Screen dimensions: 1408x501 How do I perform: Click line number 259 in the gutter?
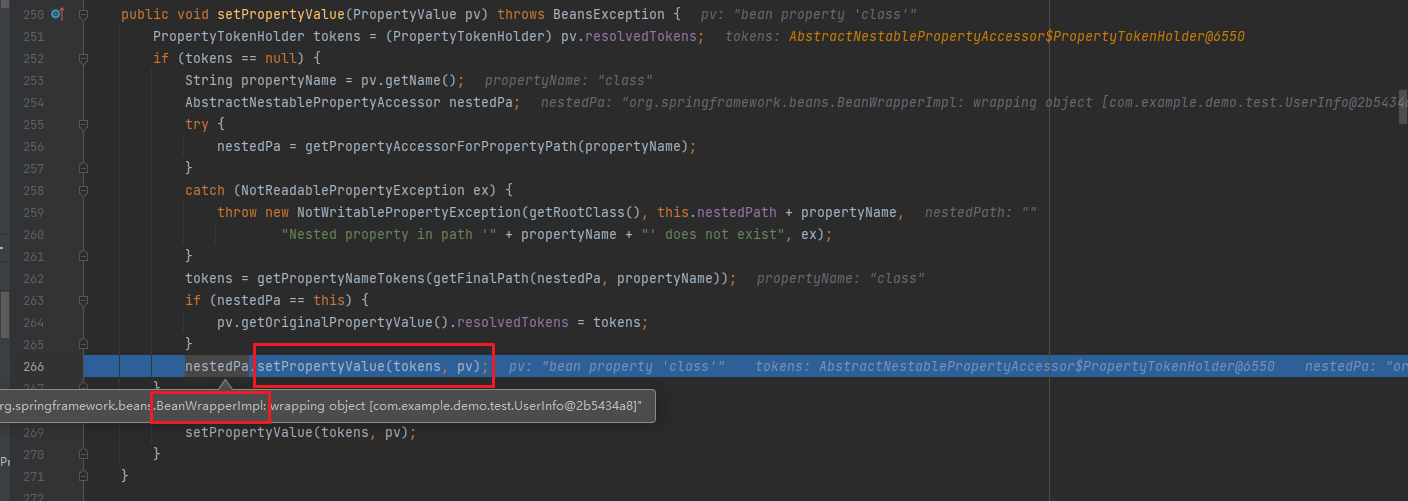[33, 212]
